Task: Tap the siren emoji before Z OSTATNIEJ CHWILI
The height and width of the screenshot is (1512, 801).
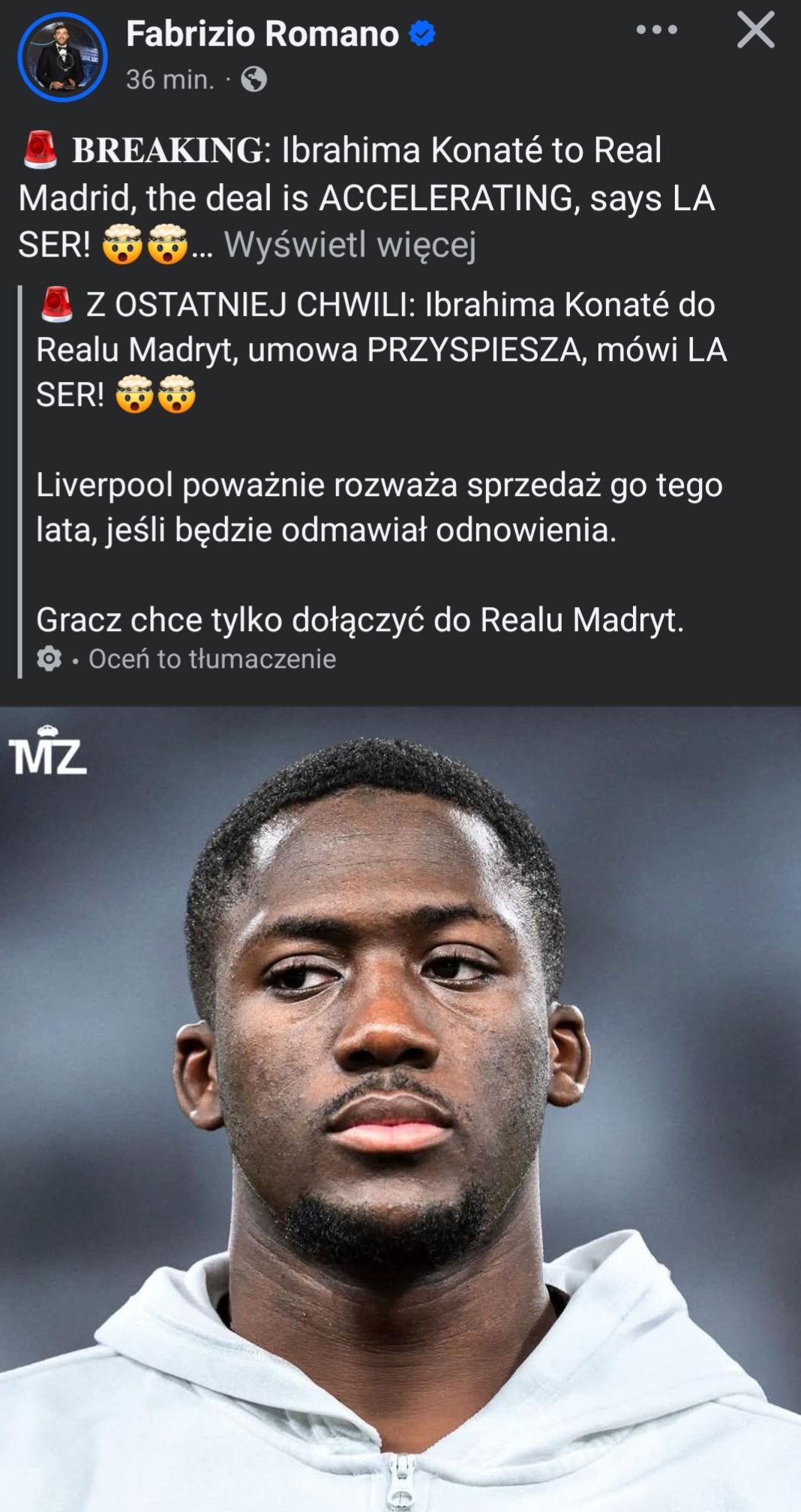Action: tap(56, 305)
